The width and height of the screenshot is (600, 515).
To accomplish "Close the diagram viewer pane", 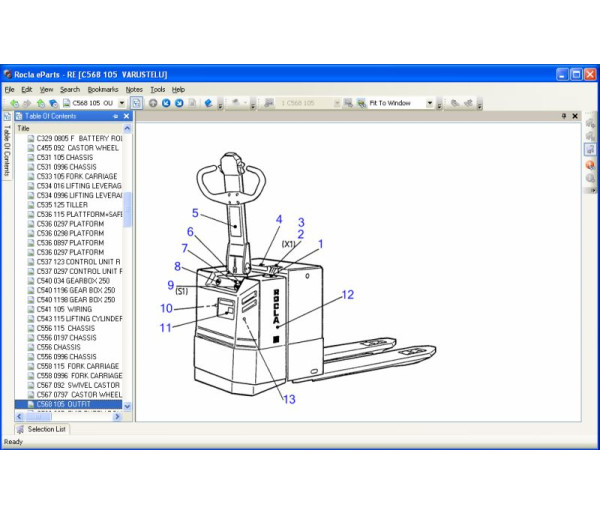I will (575, 116).
